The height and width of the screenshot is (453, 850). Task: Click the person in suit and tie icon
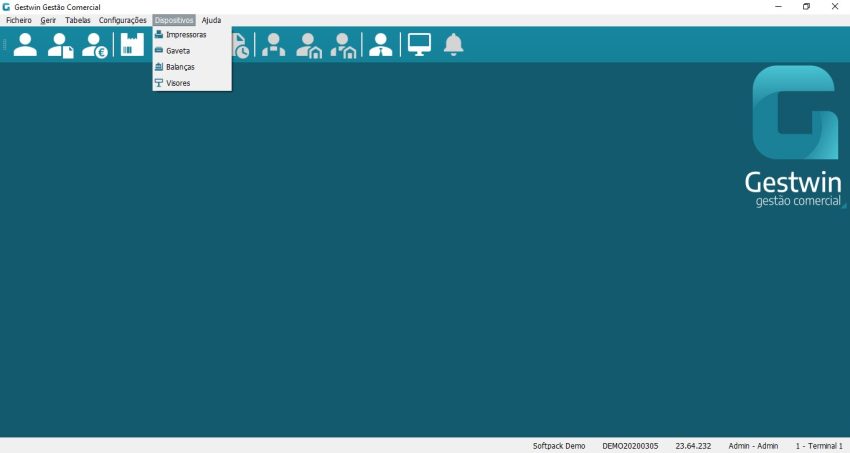(x=380, y=45)
